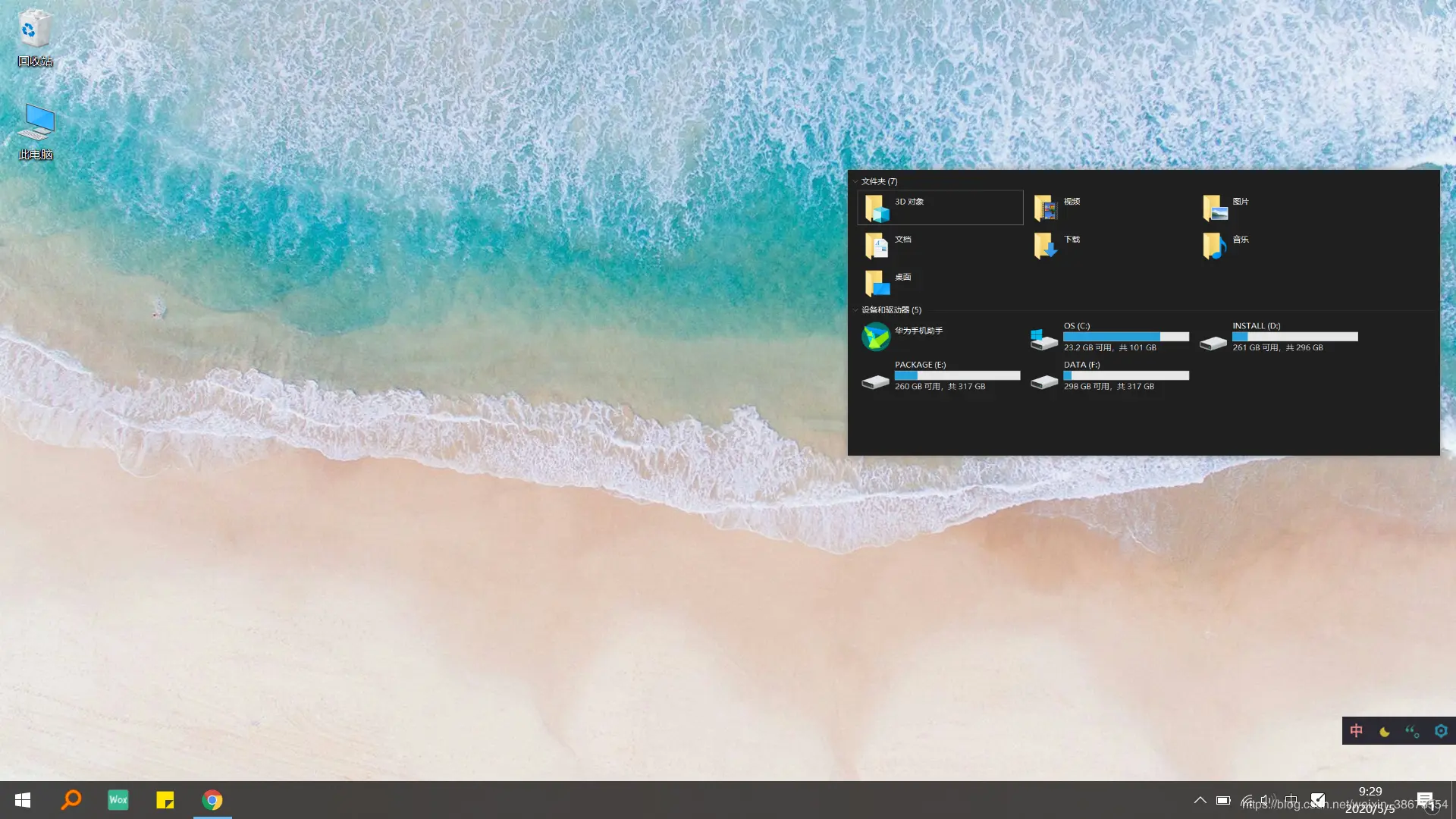Open the Recycle Bin desktop icon
The height and width of the screenshot is (819, 1456).
click(35, 38)
